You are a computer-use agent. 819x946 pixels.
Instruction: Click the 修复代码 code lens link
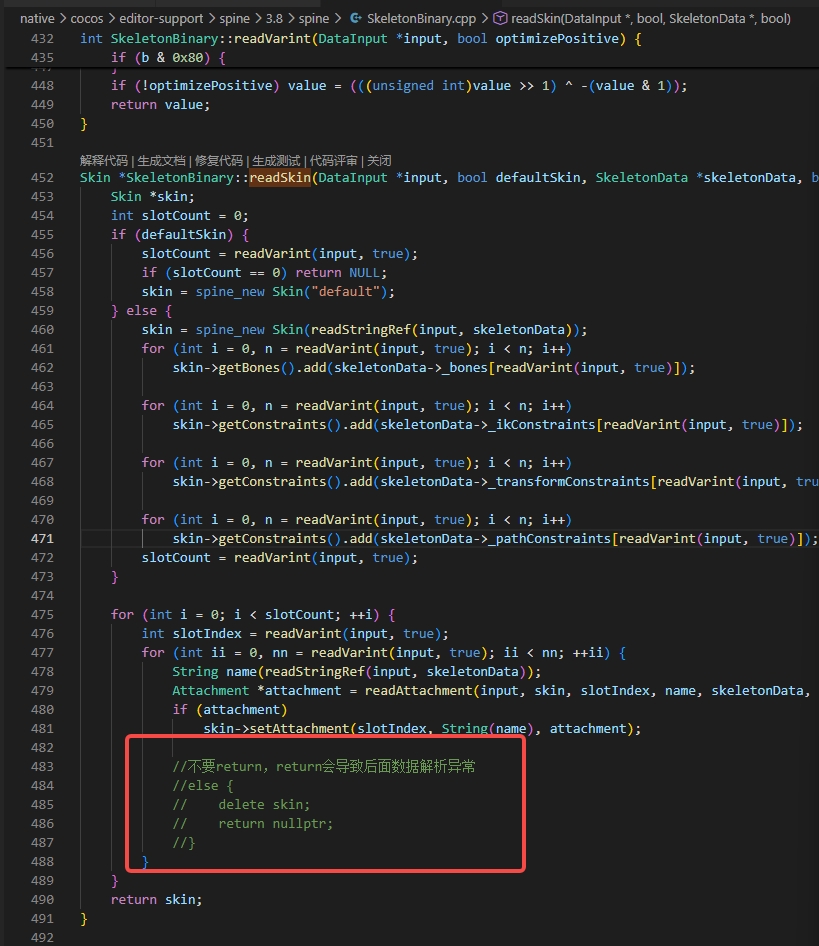(x=218, y=160)
